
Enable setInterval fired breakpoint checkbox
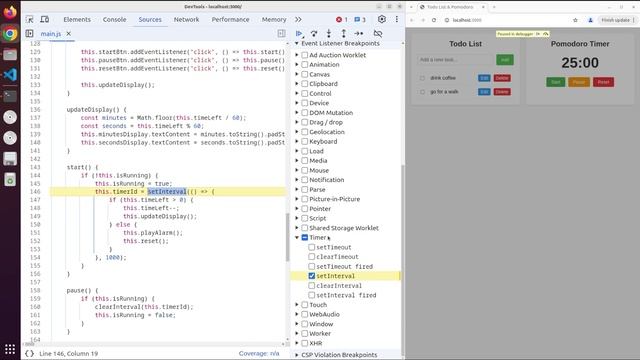click(x=311, y=295)
